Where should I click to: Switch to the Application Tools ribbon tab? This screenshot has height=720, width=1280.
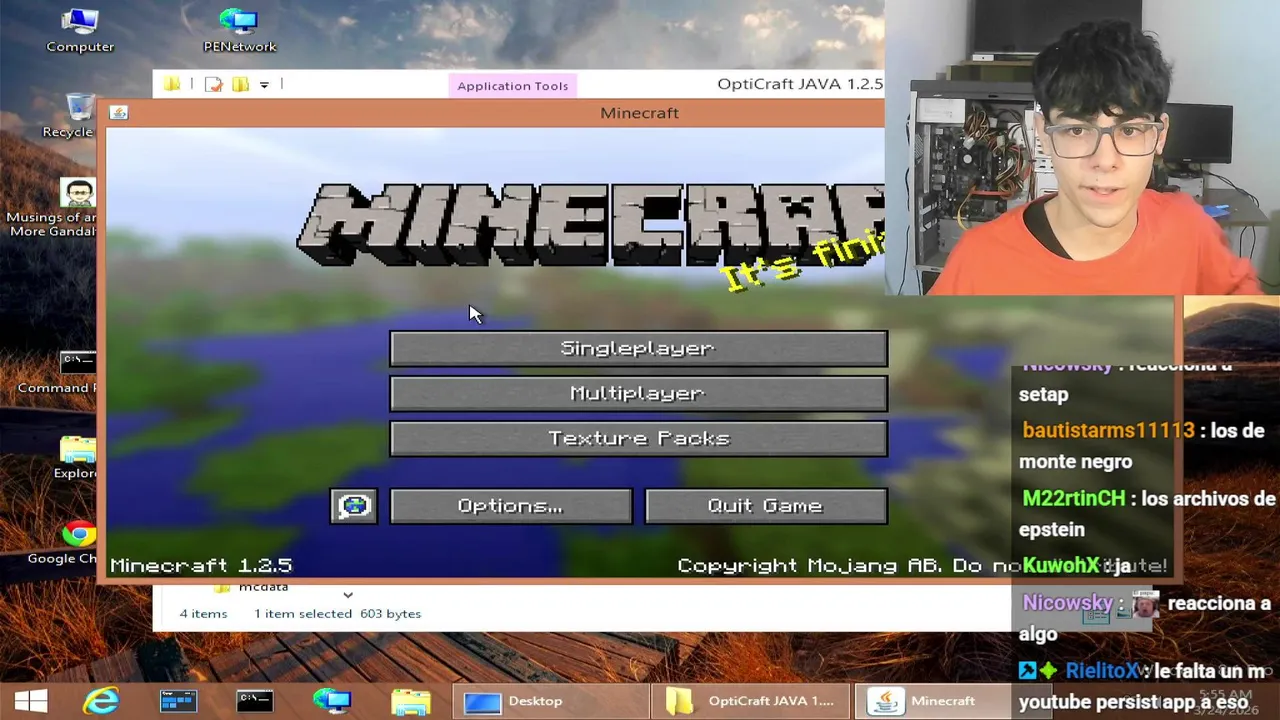click(512, 85)
